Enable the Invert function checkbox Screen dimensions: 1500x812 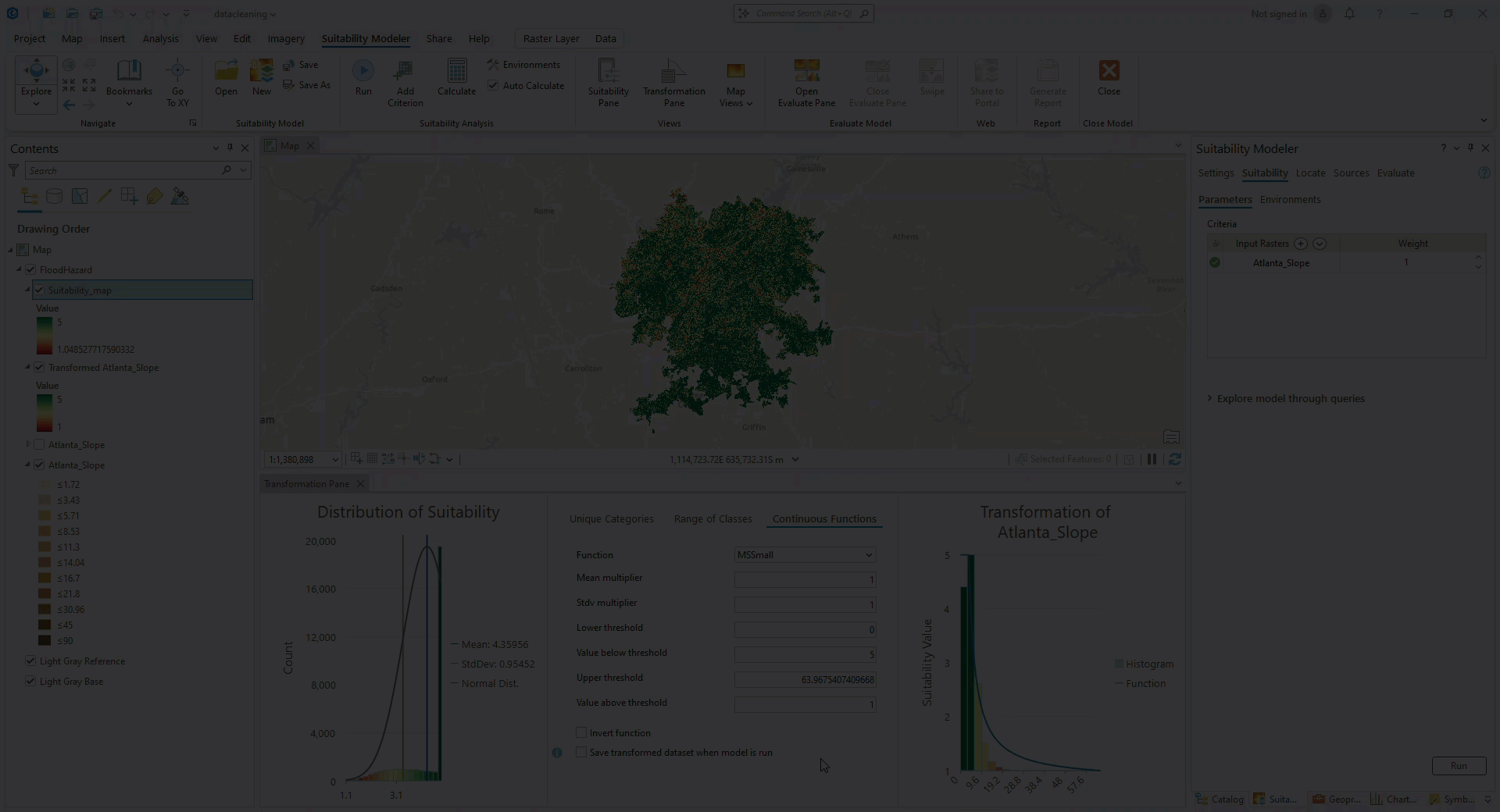(581, 732)
